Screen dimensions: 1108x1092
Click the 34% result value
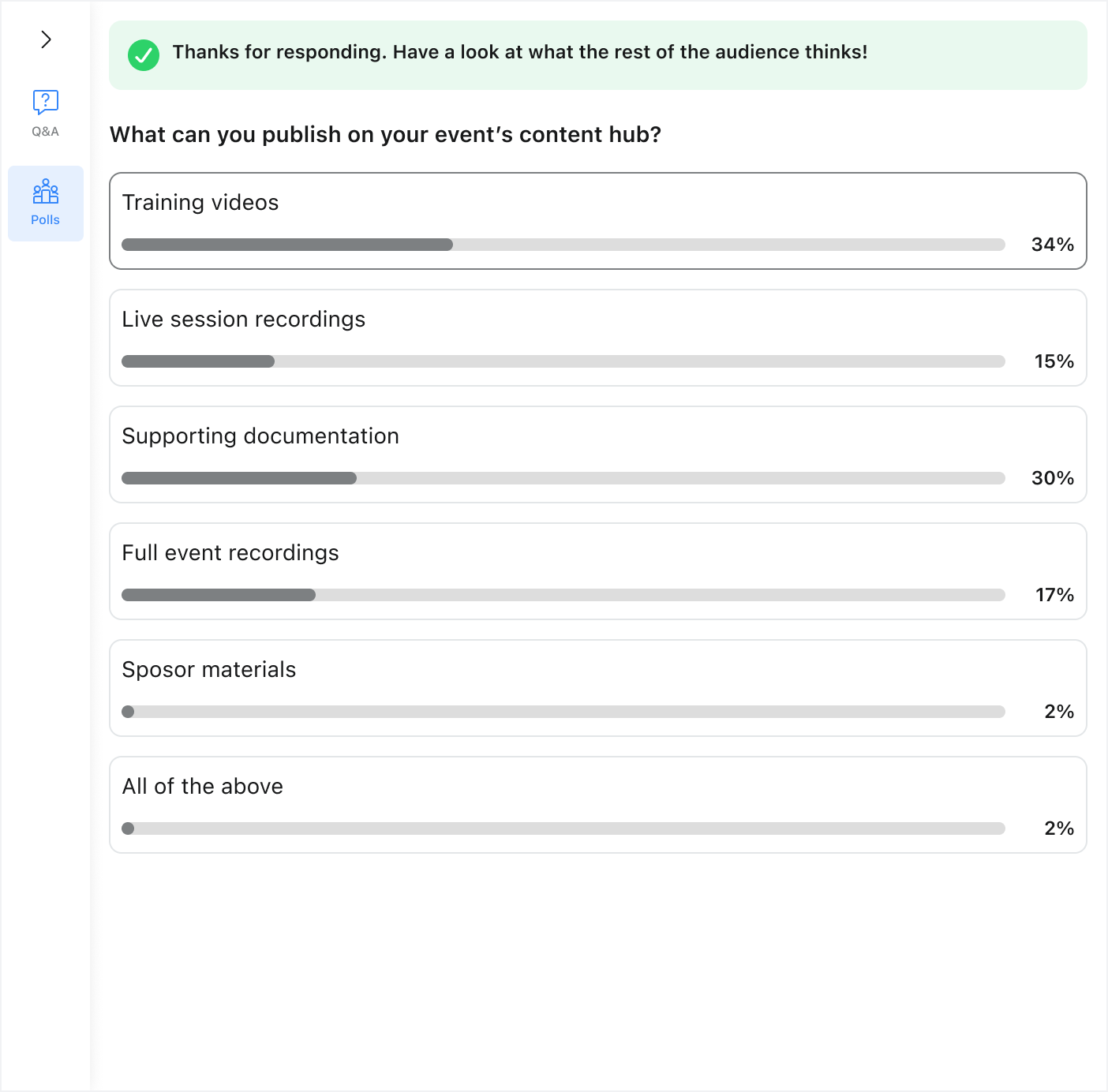pyautogui.click(x=1053, y=245)
